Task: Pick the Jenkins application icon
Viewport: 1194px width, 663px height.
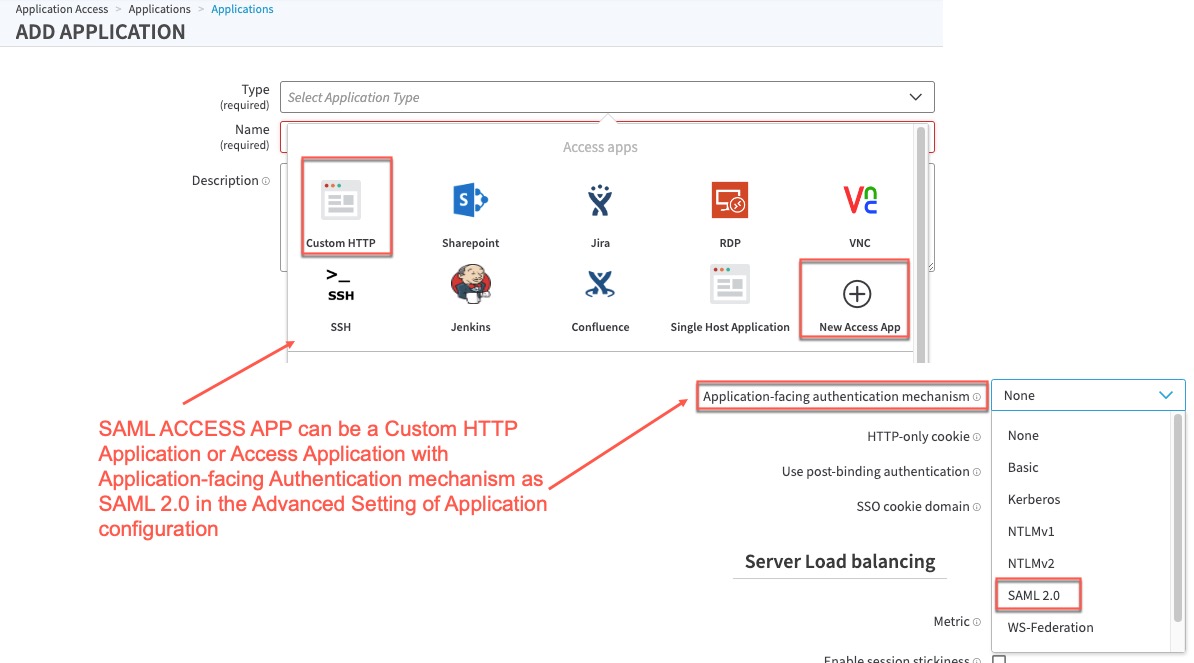Action: (470, 286)
